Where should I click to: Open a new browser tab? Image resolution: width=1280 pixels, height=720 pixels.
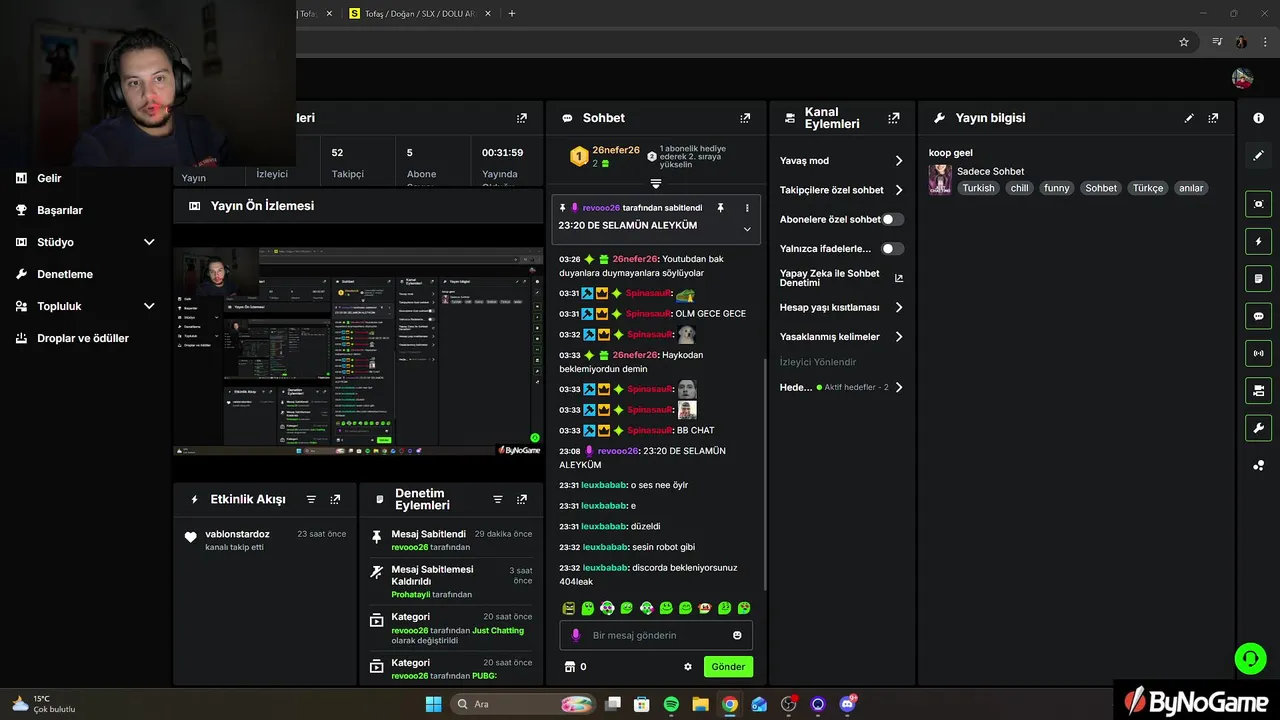pyautogui.click(x=512, y=14)
